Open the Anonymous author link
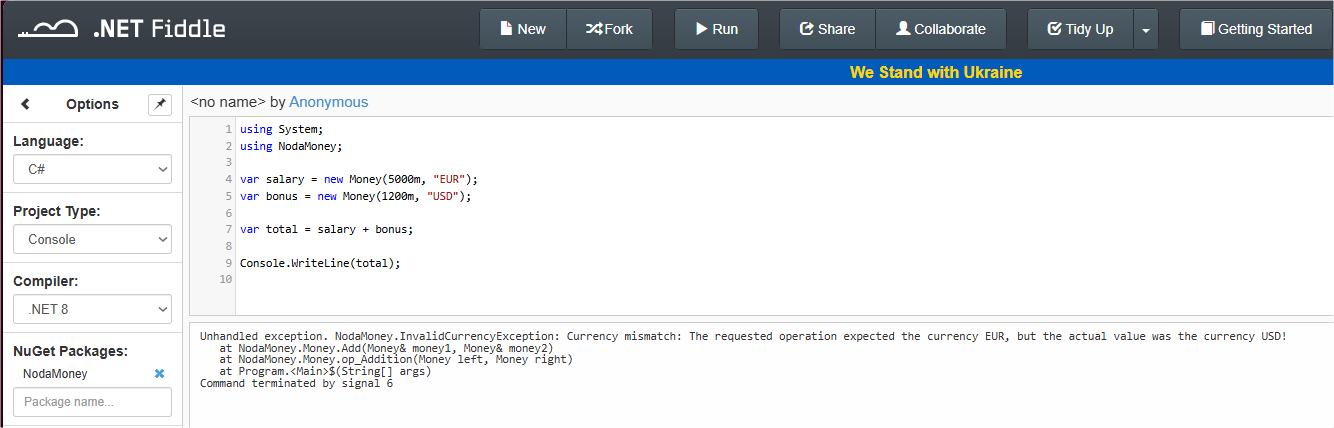Viewport: 1334px width, 428px height. [x=329, y=102]
